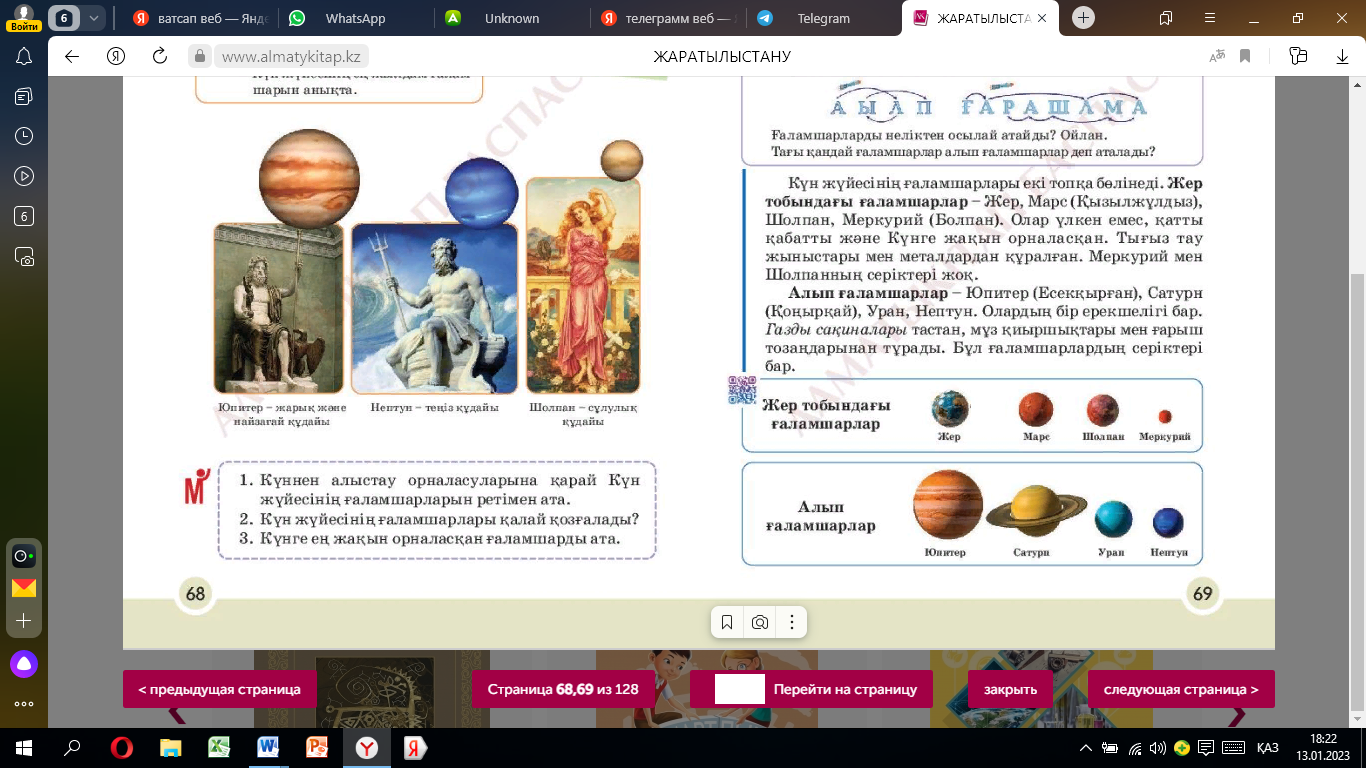Go to следующая страница
Image resolution: width=1366 pixels, height=768 pixels.
1181,689
